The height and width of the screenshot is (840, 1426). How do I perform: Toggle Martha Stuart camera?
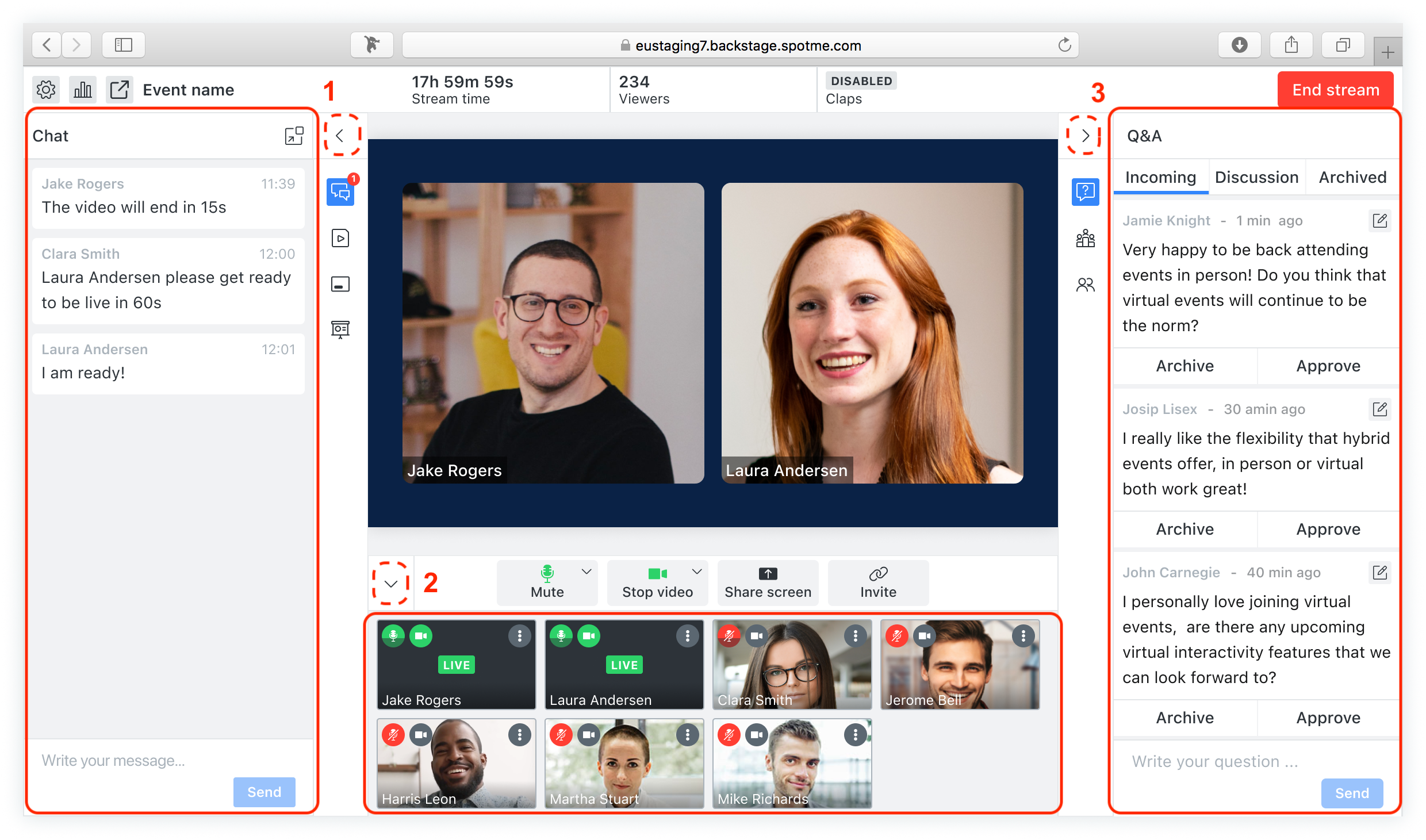(589, 735)
